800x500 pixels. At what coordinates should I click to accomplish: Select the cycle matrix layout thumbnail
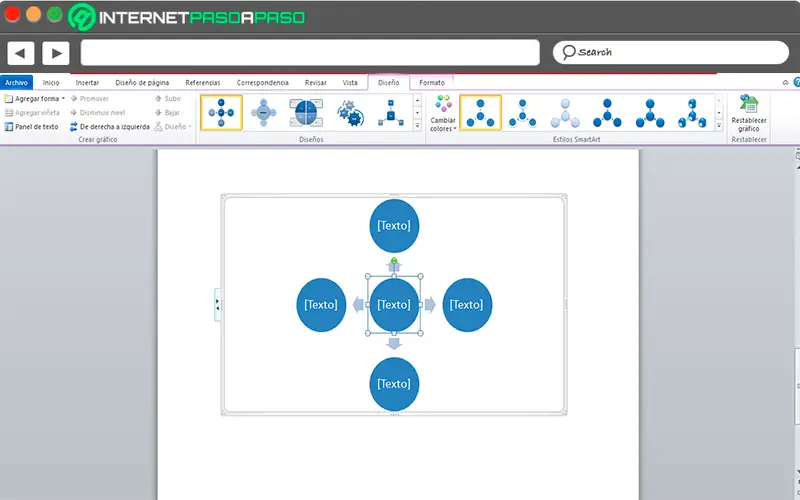pyautogui.click(x=306, y=113)
